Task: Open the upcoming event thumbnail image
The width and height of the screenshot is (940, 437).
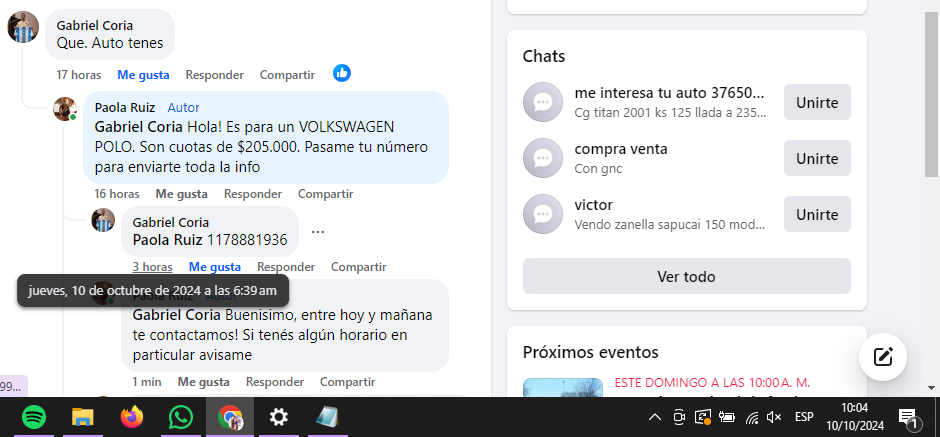Action: click(562, 387)
